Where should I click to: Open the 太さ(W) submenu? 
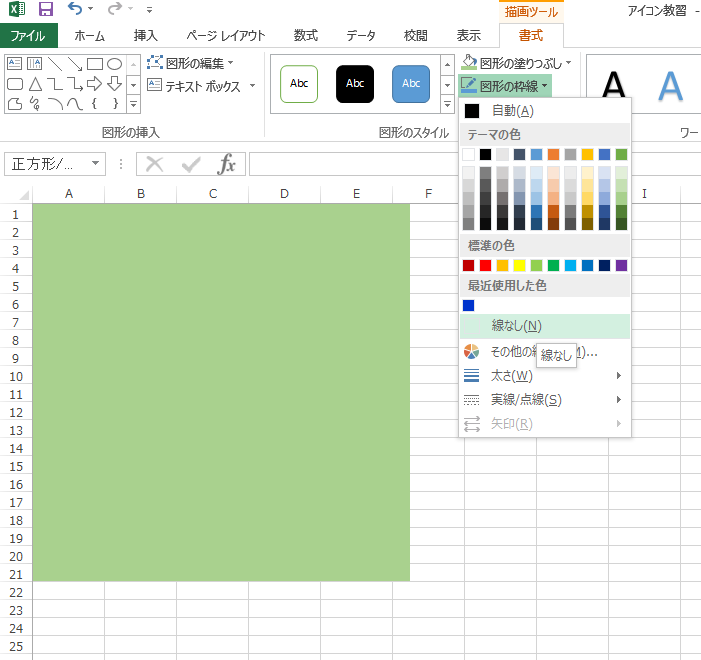pos(545,376)
